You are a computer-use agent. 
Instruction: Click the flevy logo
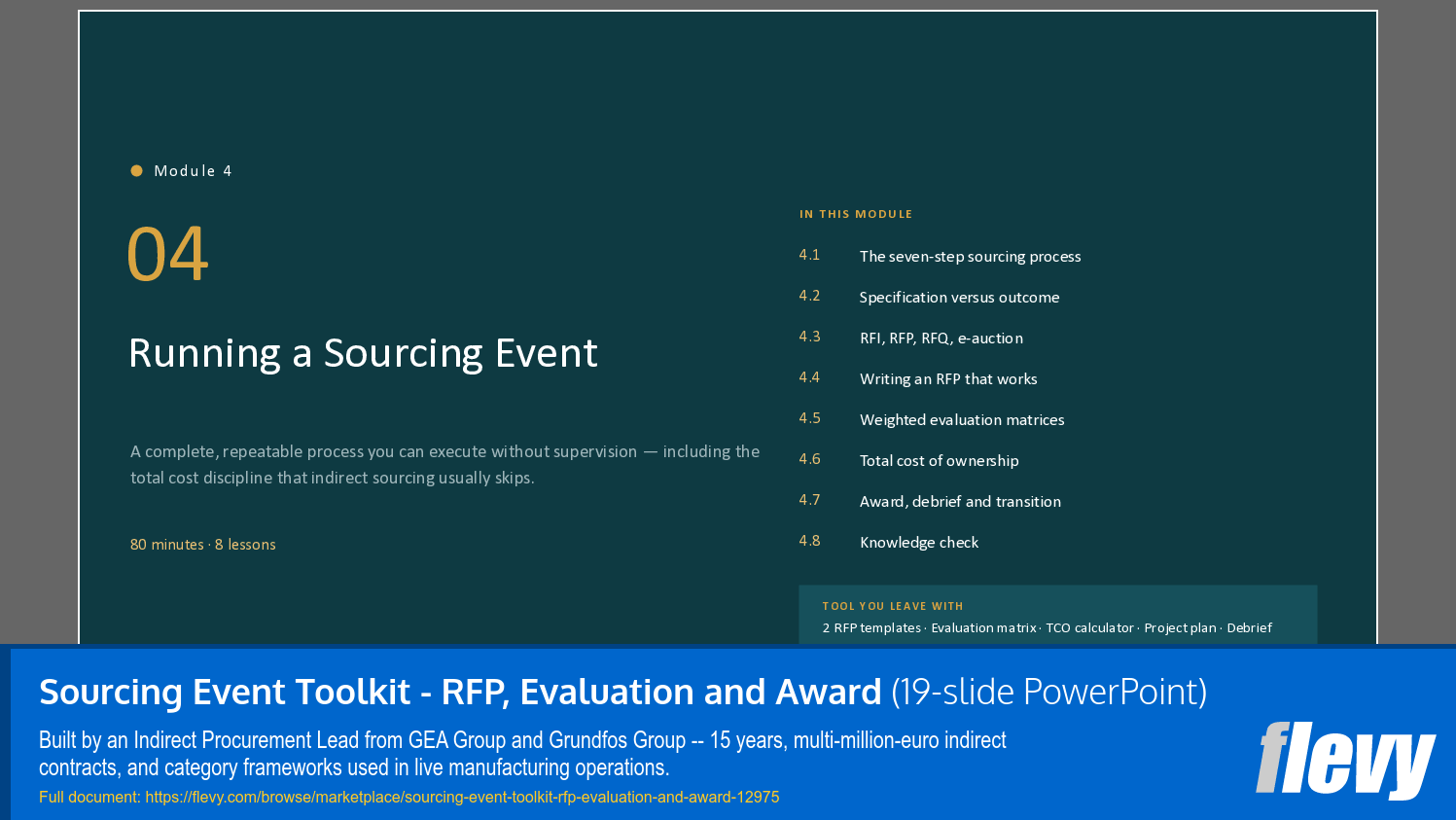(x=1345, y=760)
